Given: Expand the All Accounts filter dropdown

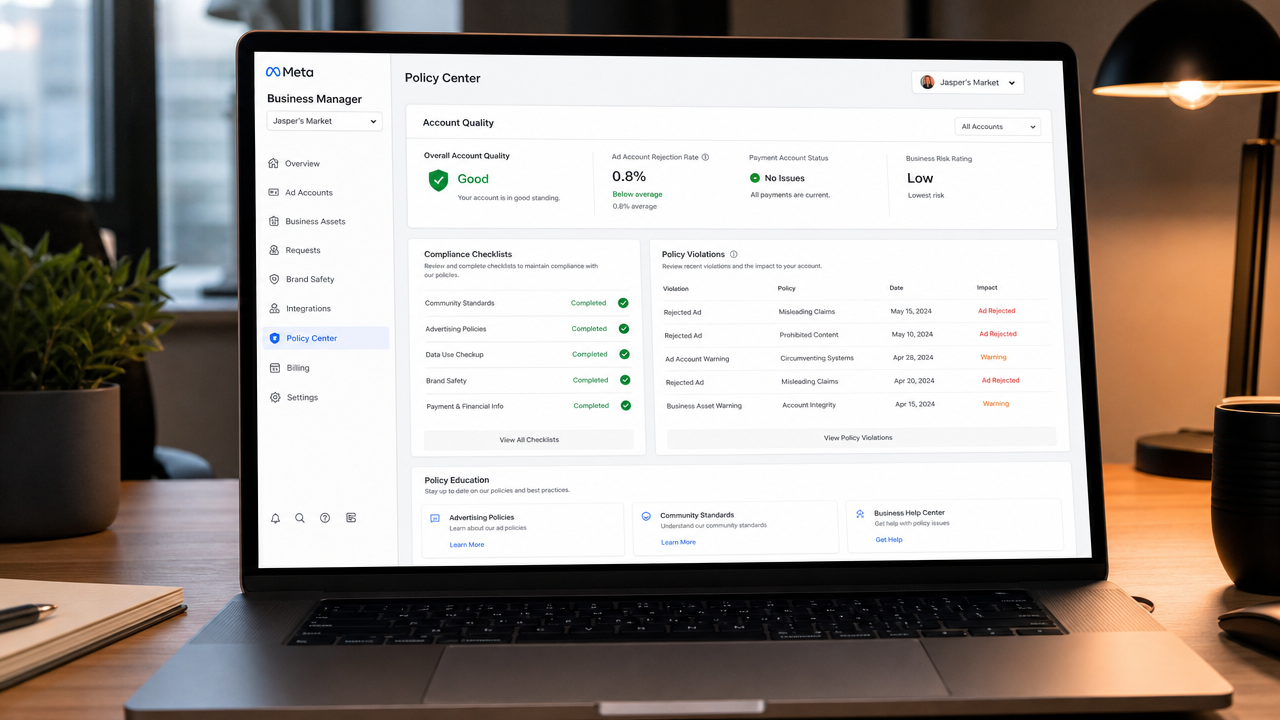Looking at the screenshot, I should click(x=997, y=127).
